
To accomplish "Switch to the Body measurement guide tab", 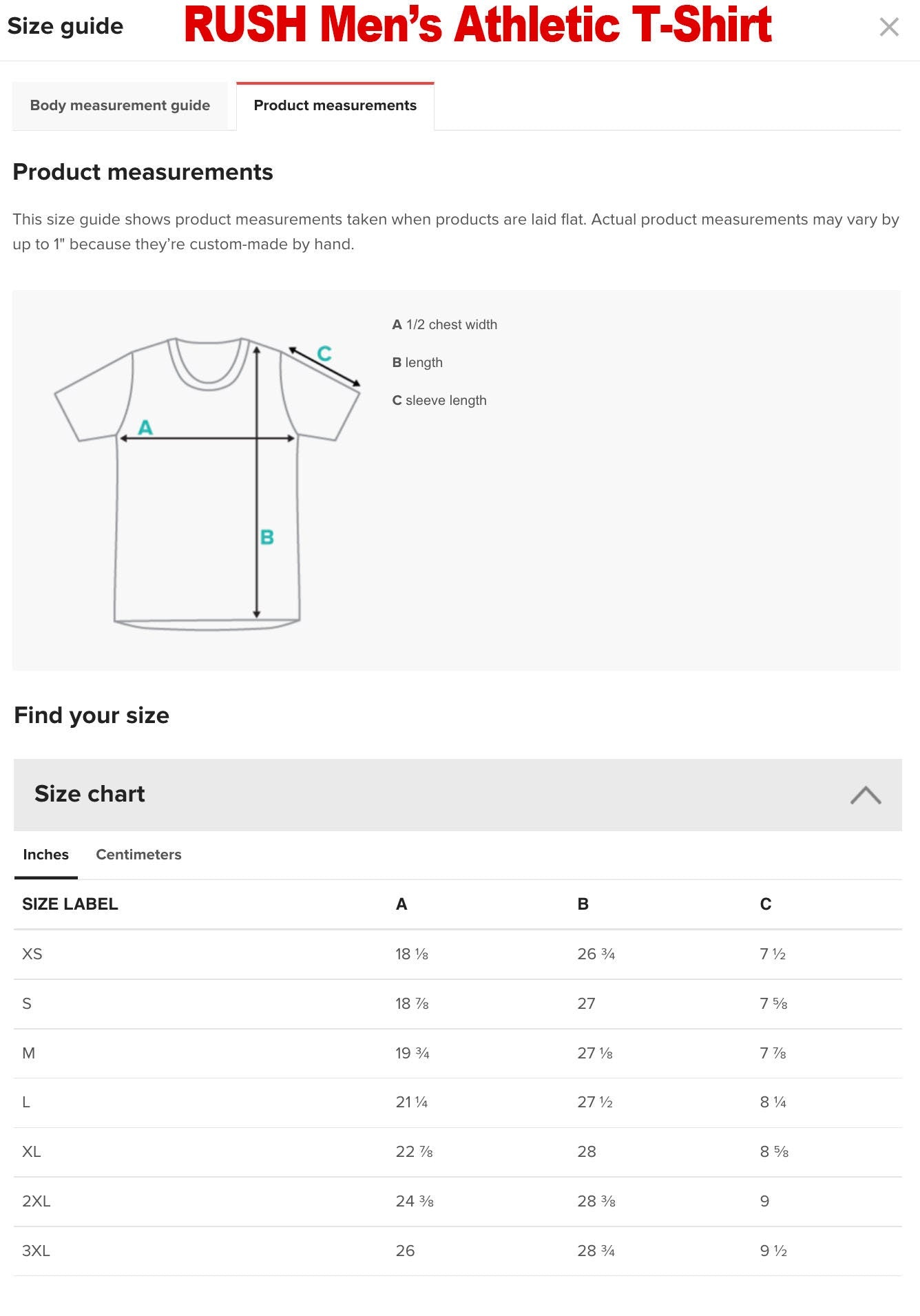I will pos(119,105).
